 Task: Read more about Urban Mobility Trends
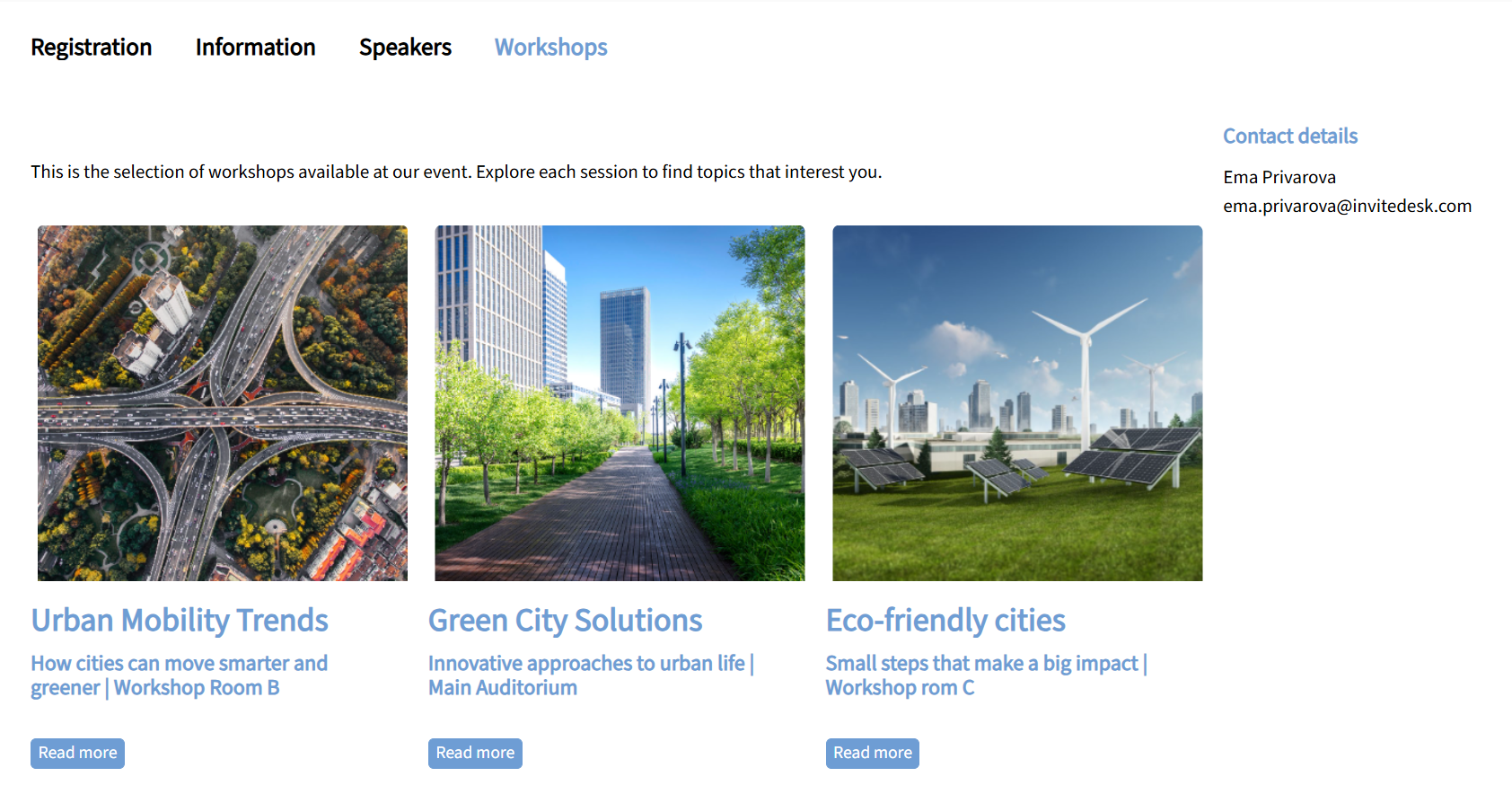[x=77, y=754]
